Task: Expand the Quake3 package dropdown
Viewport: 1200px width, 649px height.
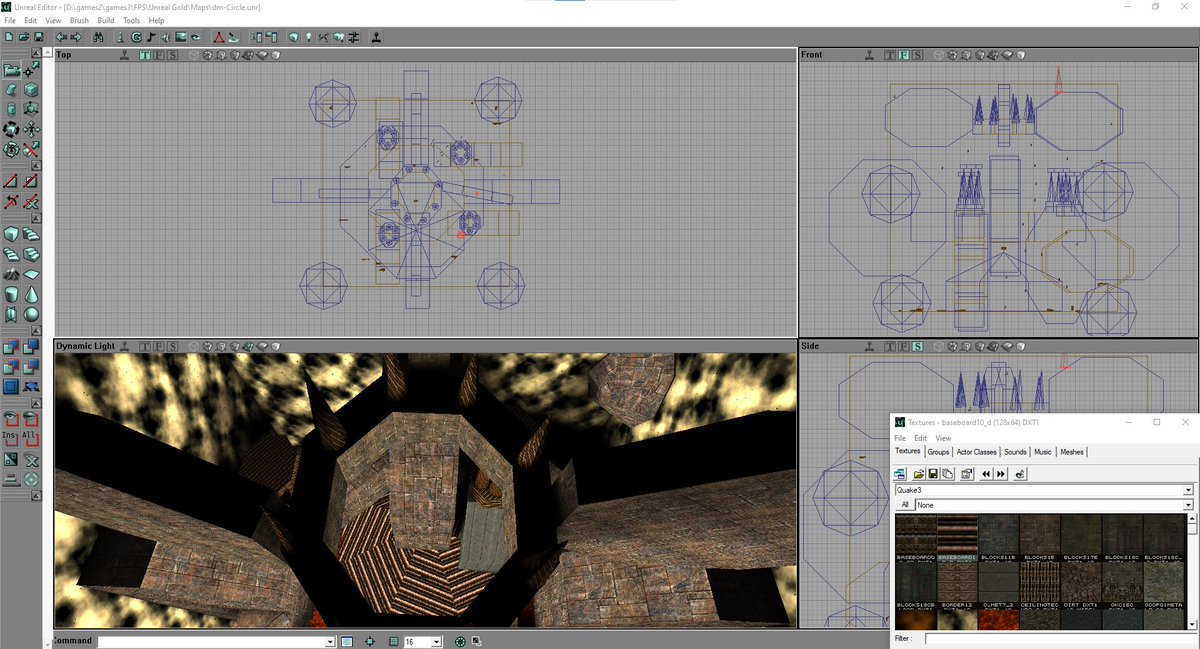Action: (x=1188, y=490)
